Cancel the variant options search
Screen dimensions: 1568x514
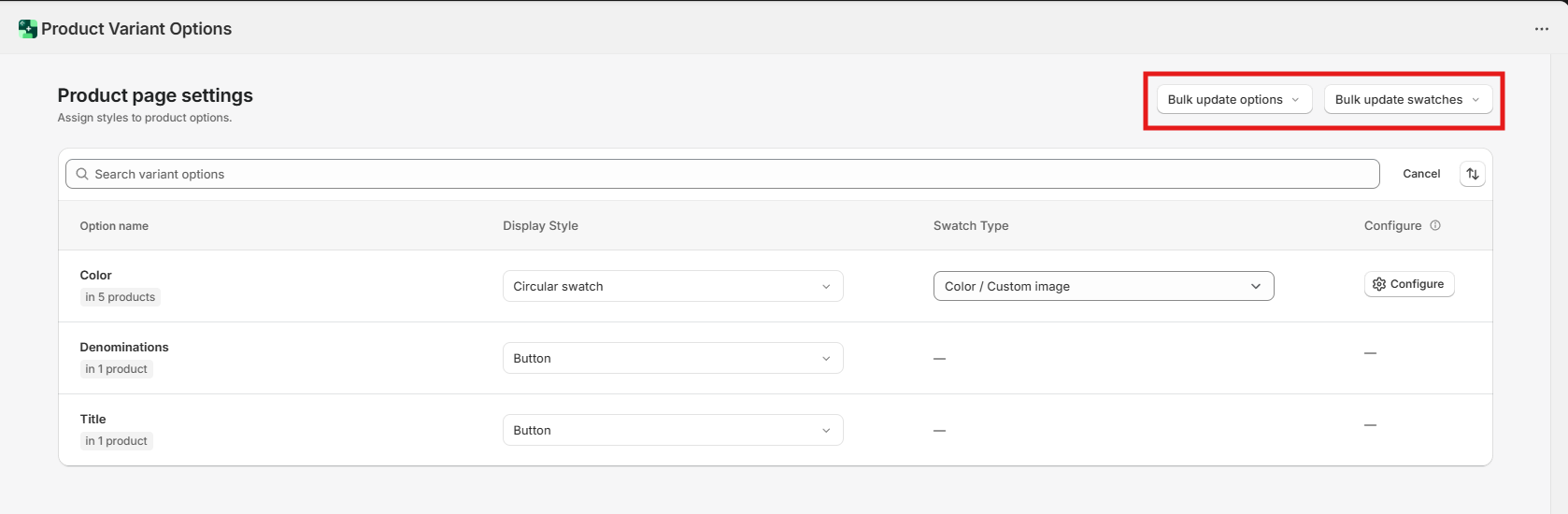pyautogui.click(x=1420, y=174)
